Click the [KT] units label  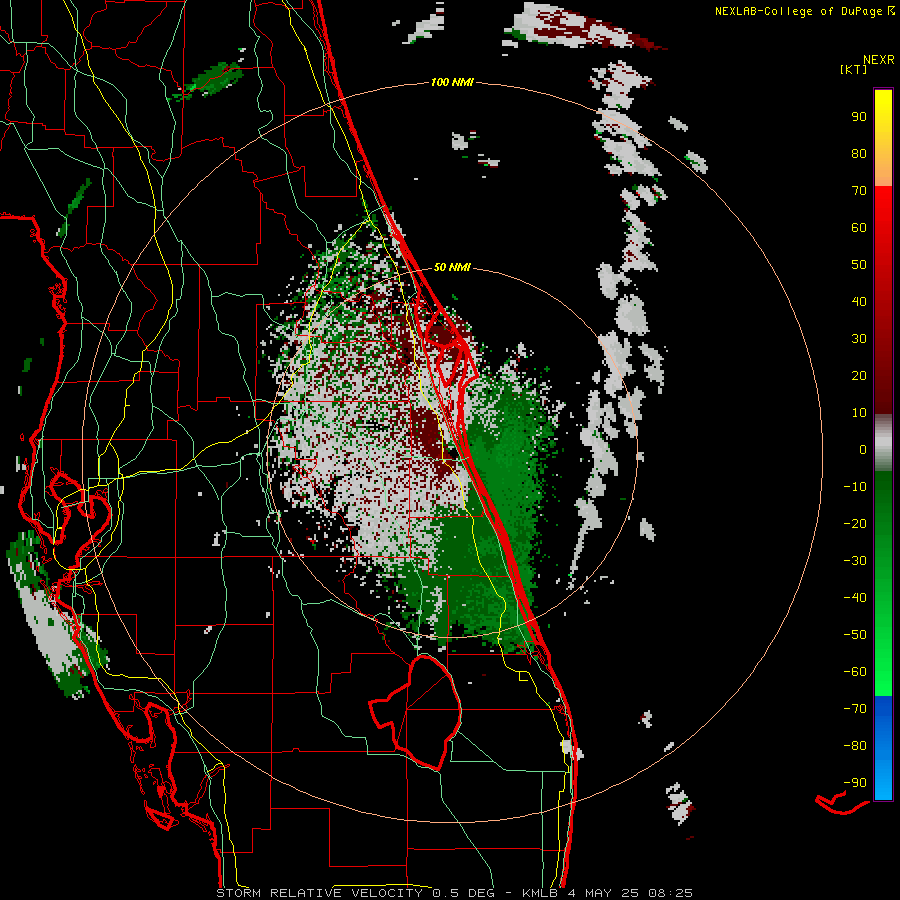click(x=853, y=69)
